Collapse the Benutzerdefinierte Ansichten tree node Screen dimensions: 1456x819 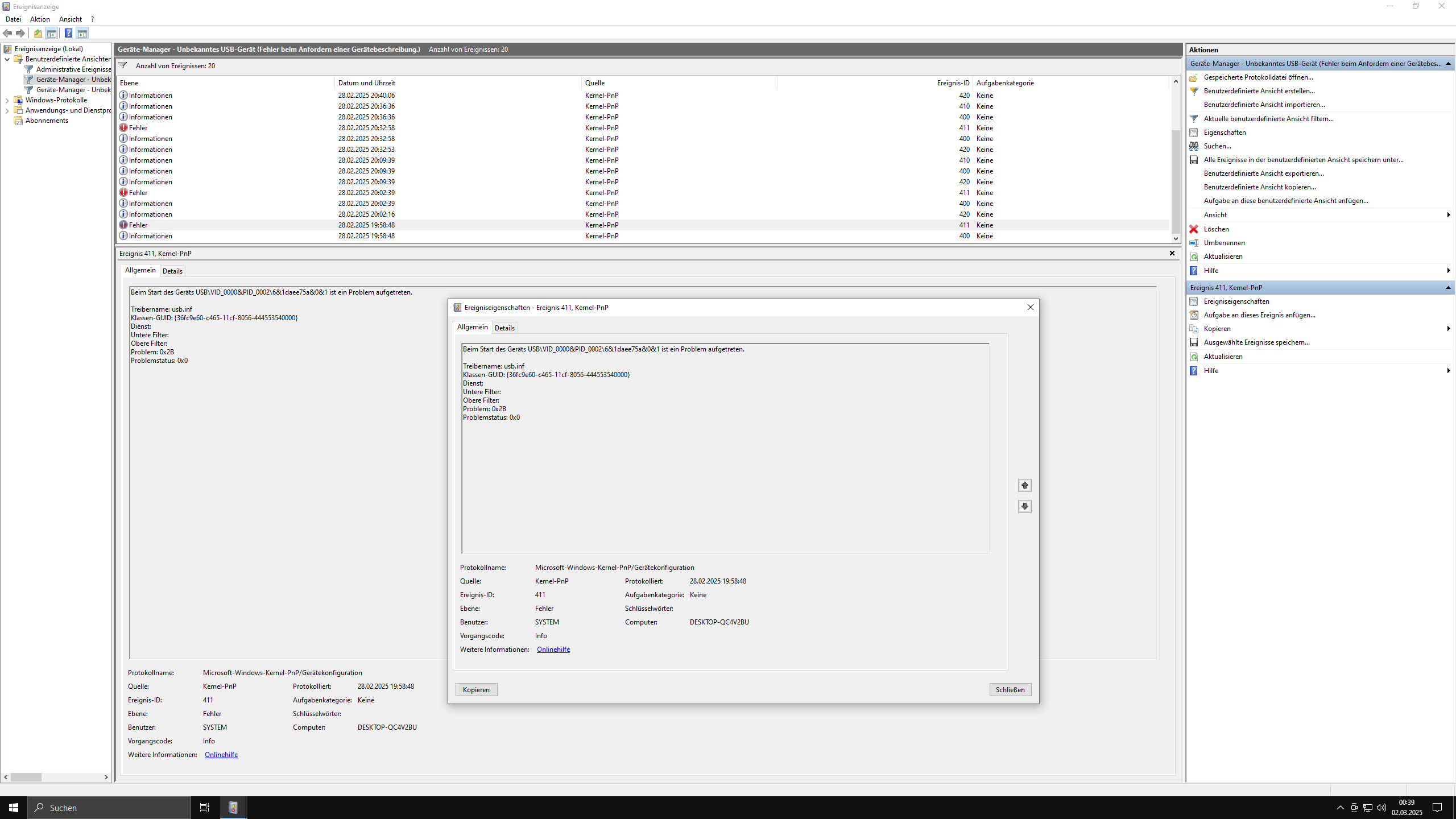point(7,59)
